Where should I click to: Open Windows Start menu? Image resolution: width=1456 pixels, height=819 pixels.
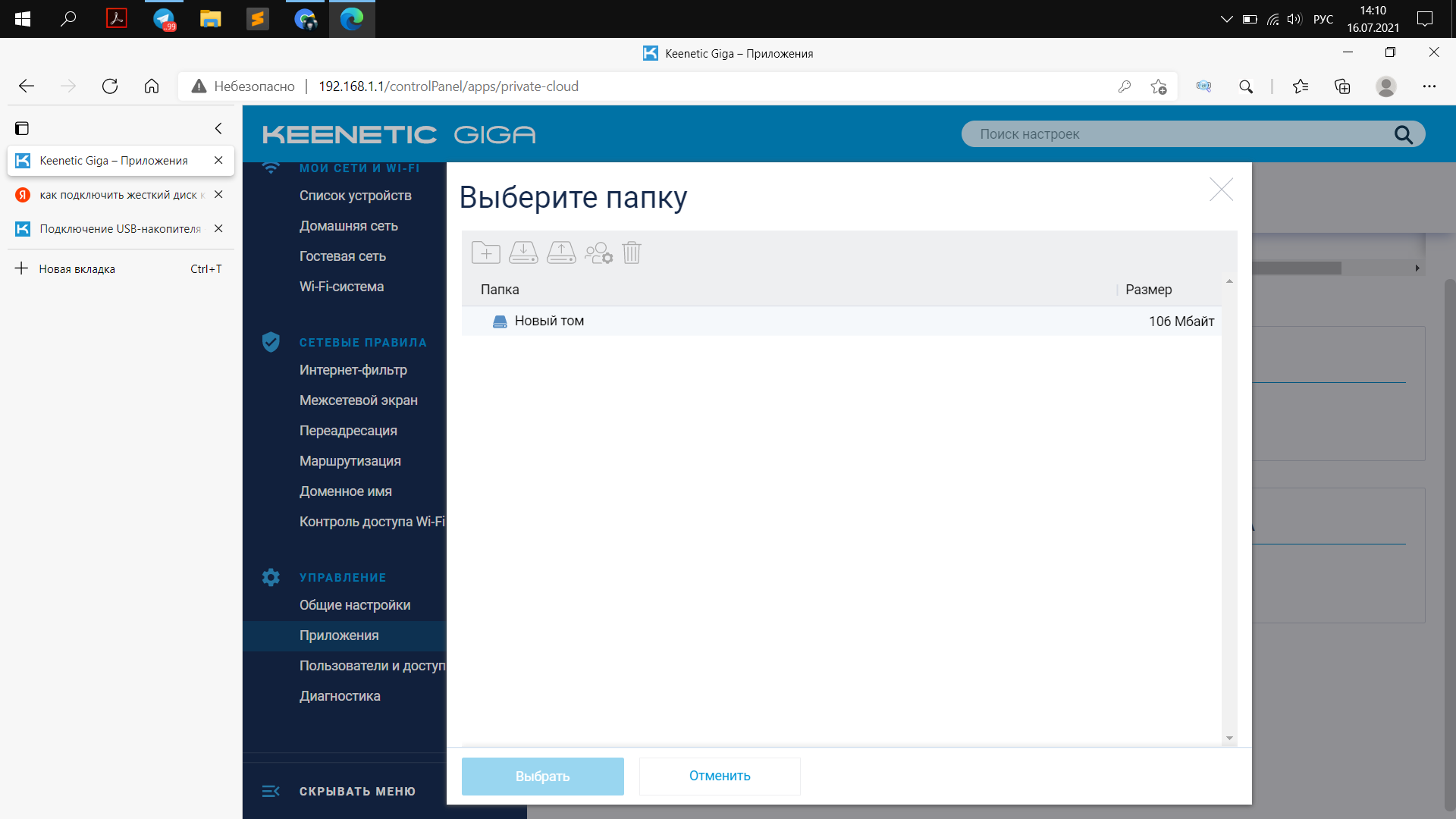point(22,19)
